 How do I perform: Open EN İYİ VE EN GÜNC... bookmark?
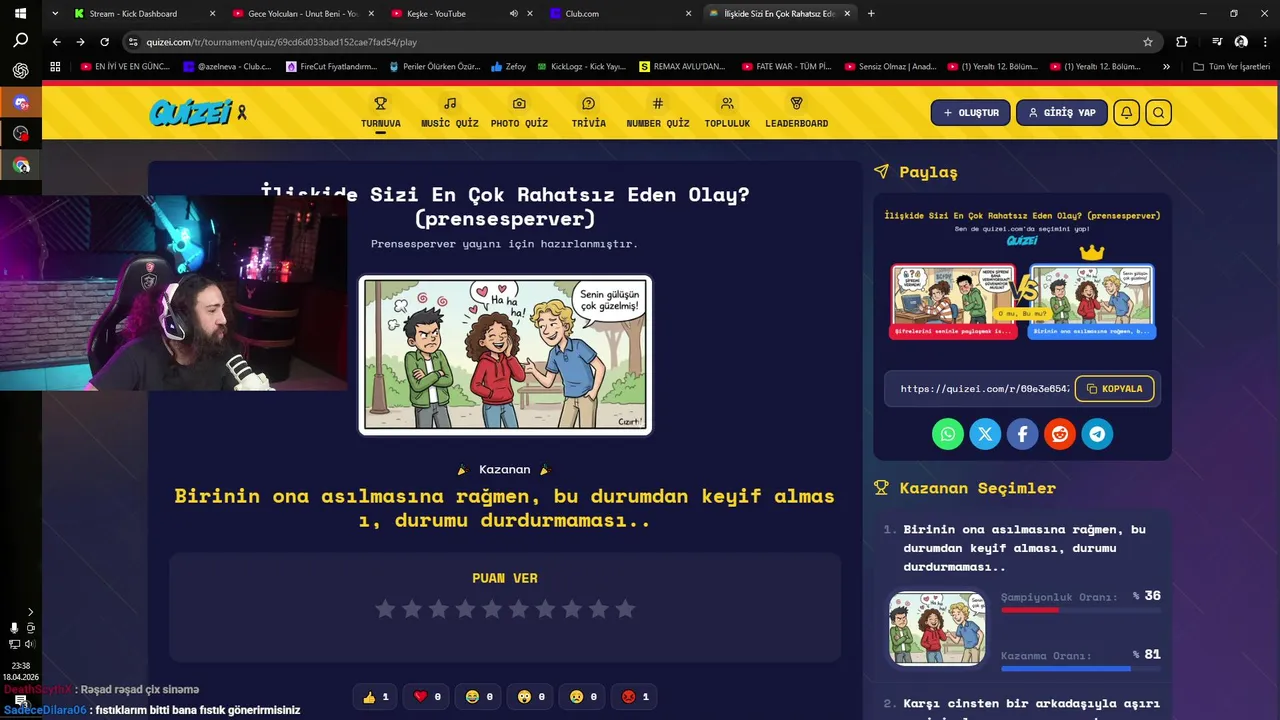[x=125, y=67]
